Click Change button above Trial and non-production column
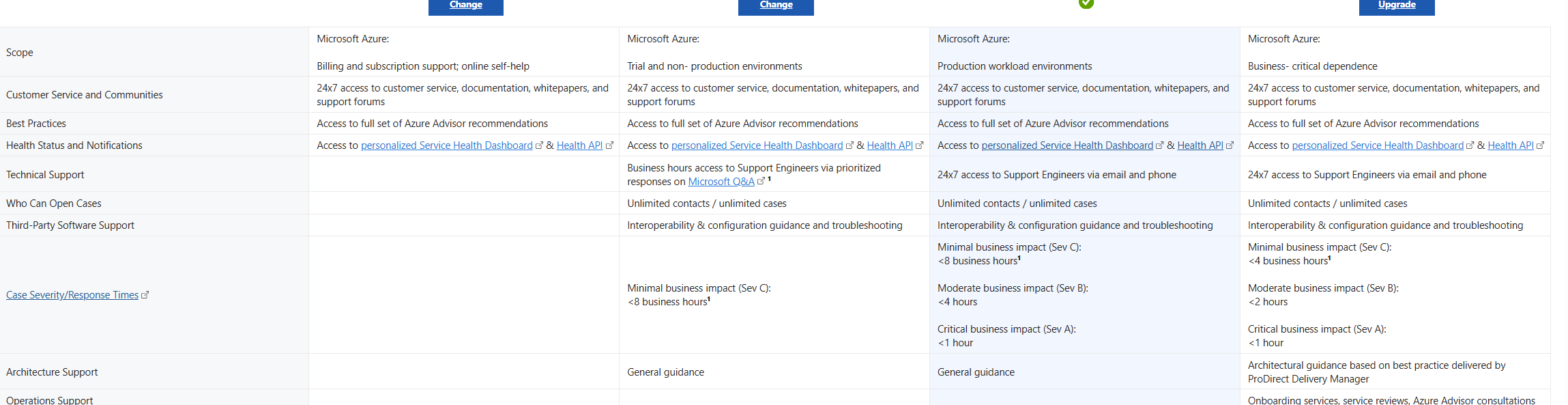1568x405 pixels. (x=776, y=6)
